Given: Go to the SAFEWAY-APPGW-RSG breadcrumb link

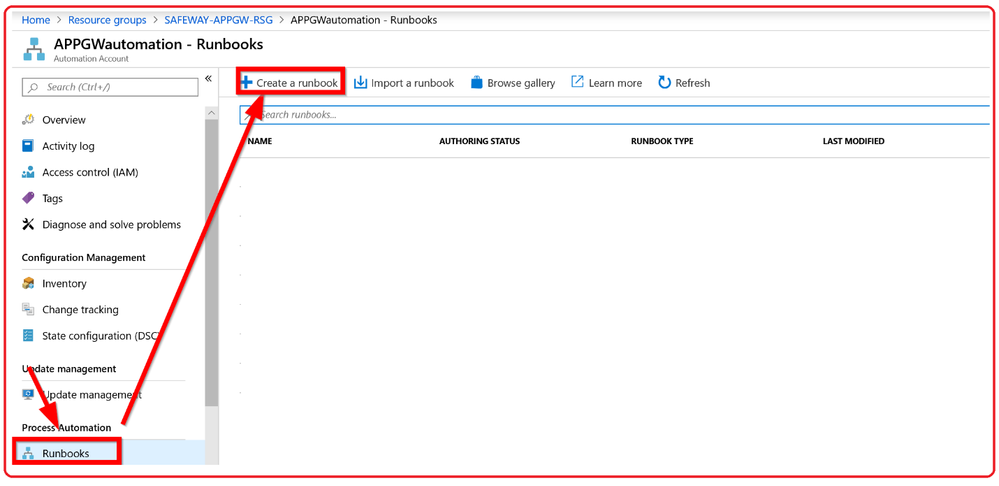Looking at the screenshot, I should 218,20.
